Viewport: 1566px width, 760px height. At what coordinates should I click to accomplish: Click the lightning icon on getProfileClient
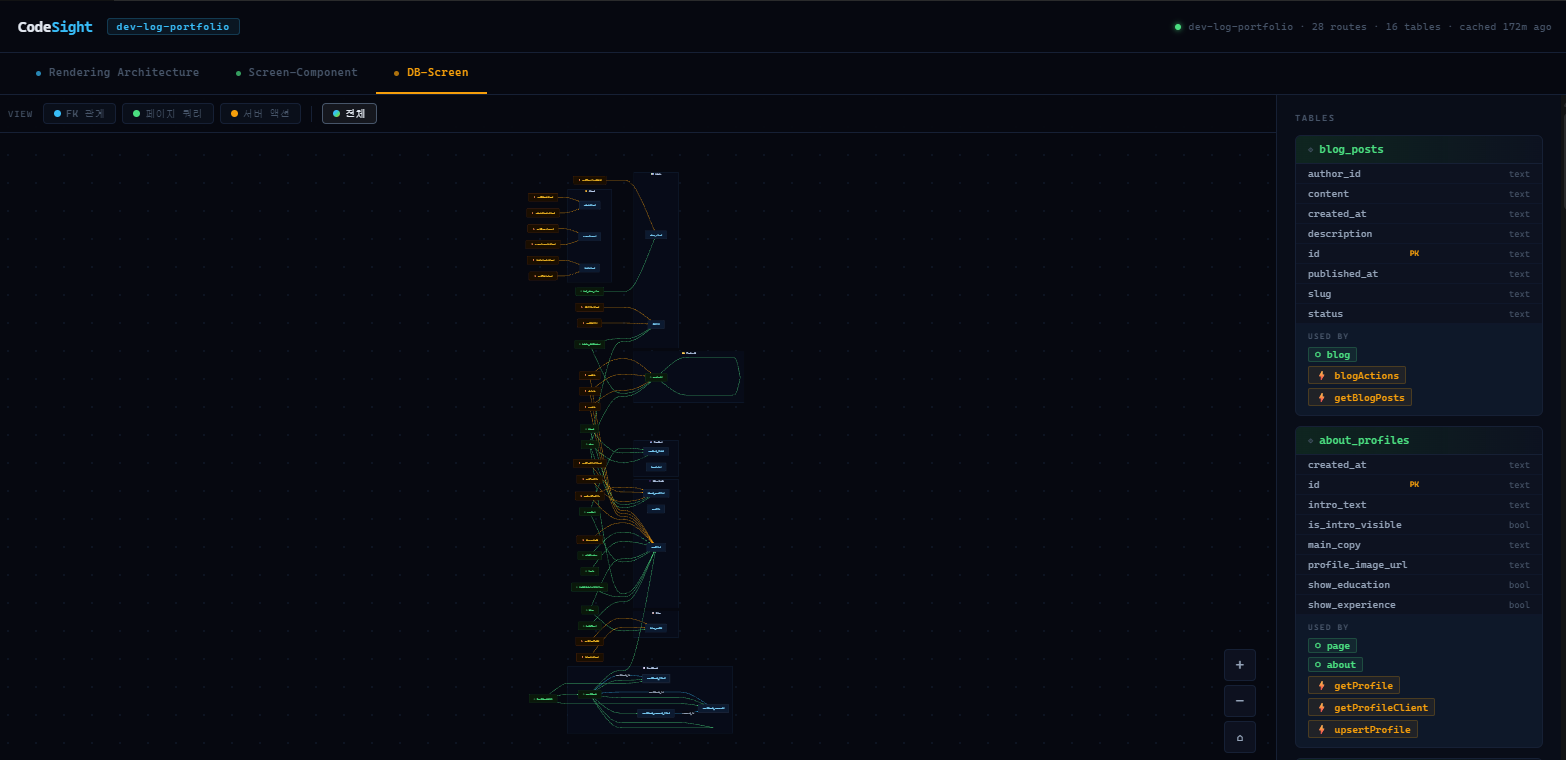pyautogui.click(x=1322, y=708)
